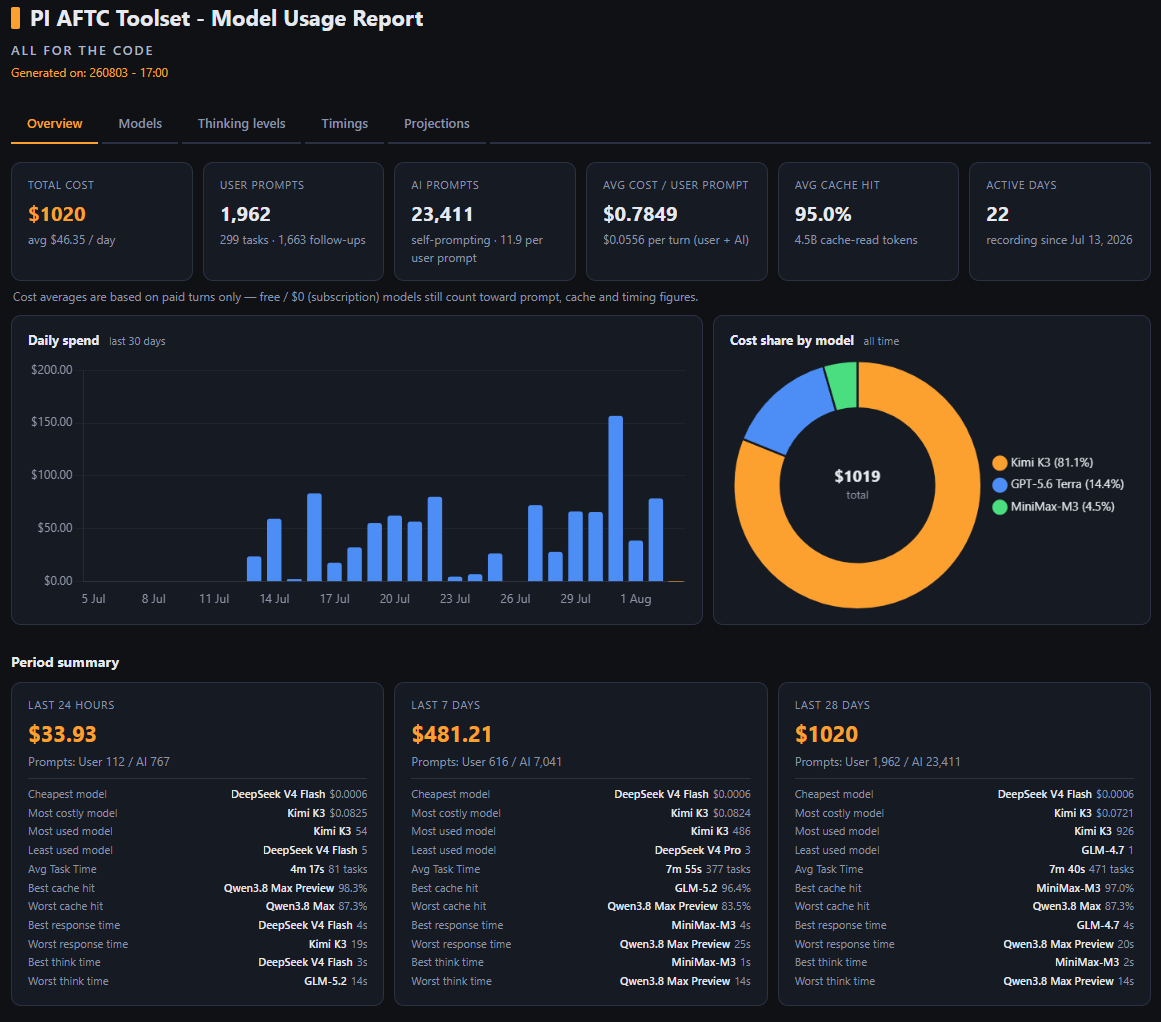Viewport: 1161px width, 1022px height.
Task: Click the green MiniMax-M3 donut segment
Action: click(843, 386)
